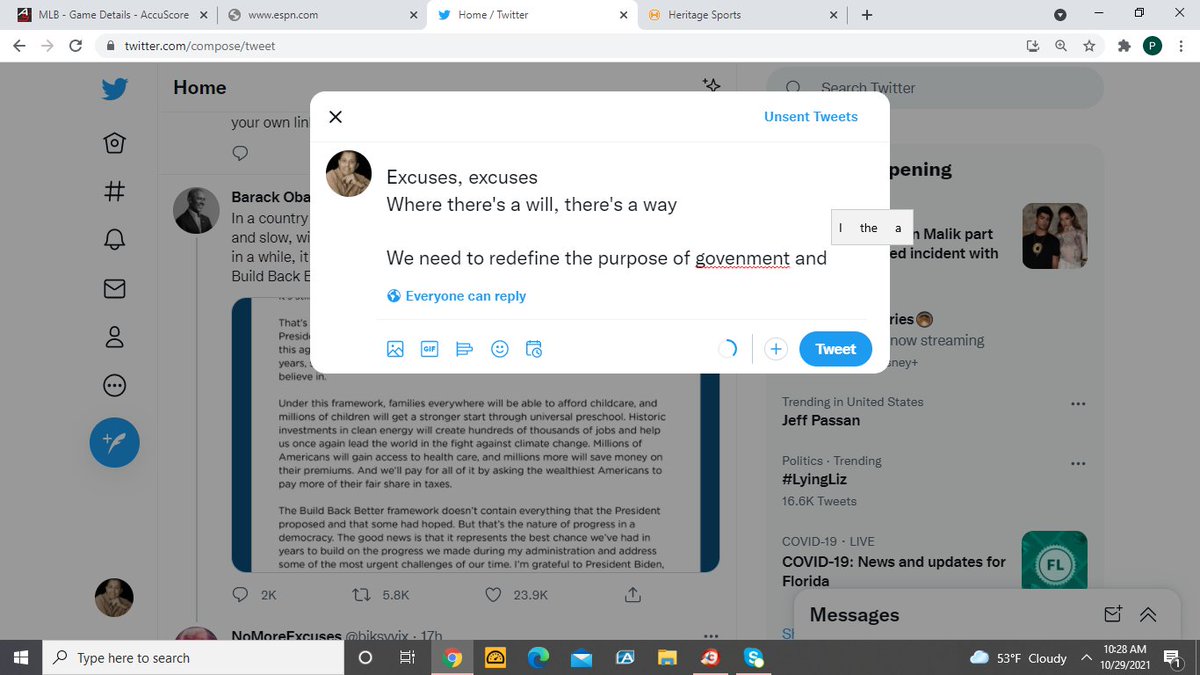Open Windows Start menu
Image resolution: width=1200 pixels, height=675 pixels.
click(22, 657)
